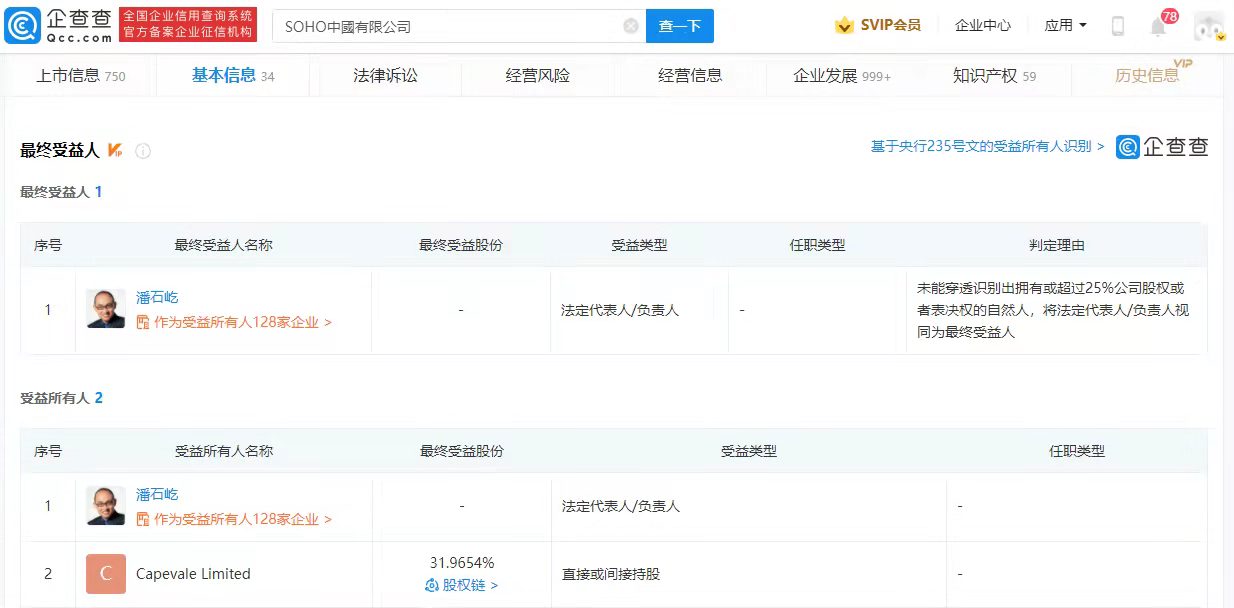Click the 受益所有人 2 section heading
Image resolution: width=1234 pixels, height=608 pixels.
[x=62, y=398]
